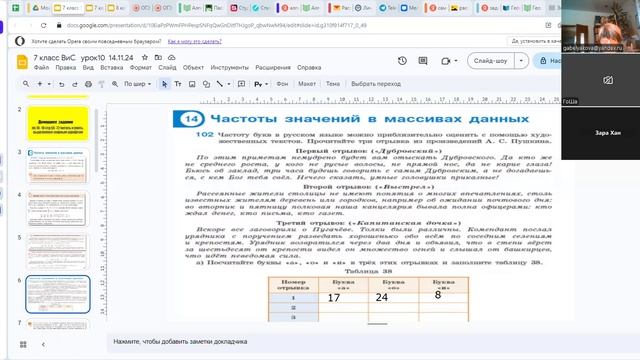The image size is (640, 360).
Task: Click the Как я могу это сделать link
Action: coord(195,42)
